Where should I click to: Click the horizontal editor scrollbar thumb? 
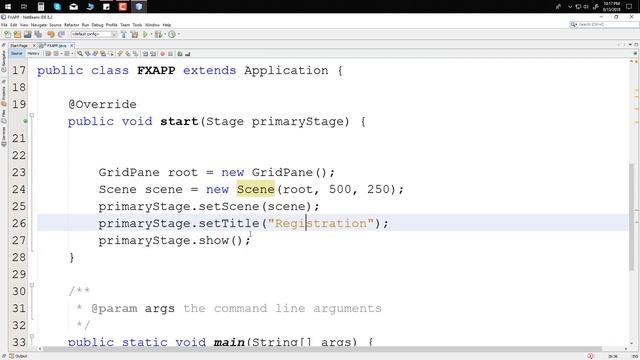tap(322, 349)
